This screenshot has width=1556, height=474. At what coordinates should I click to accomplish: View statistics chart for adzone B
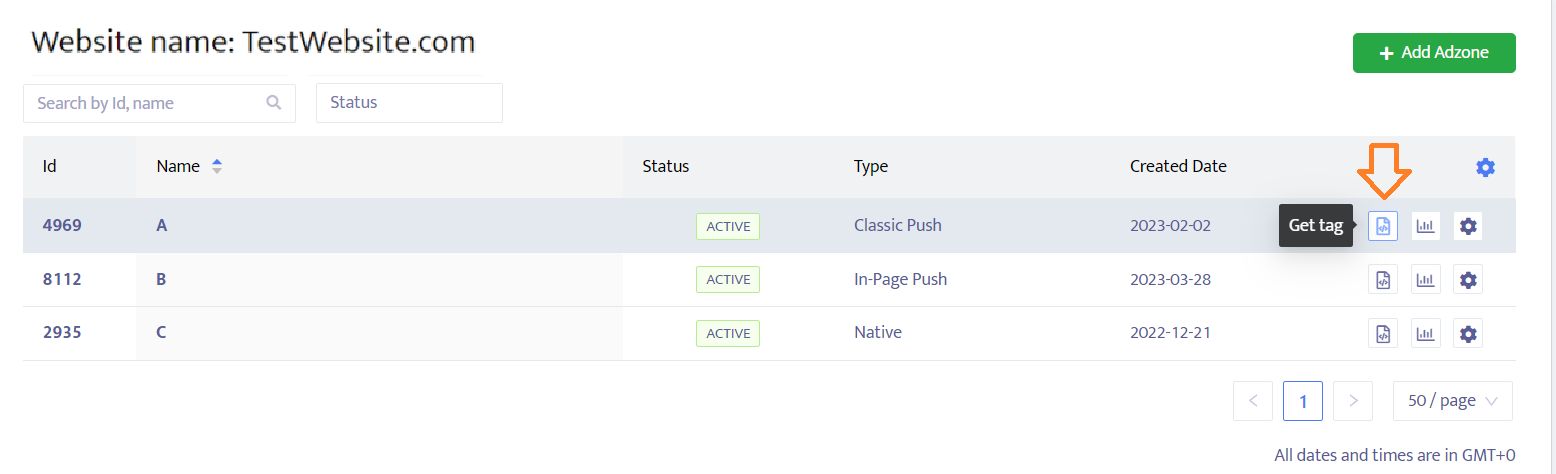[x=1425, y=280]
